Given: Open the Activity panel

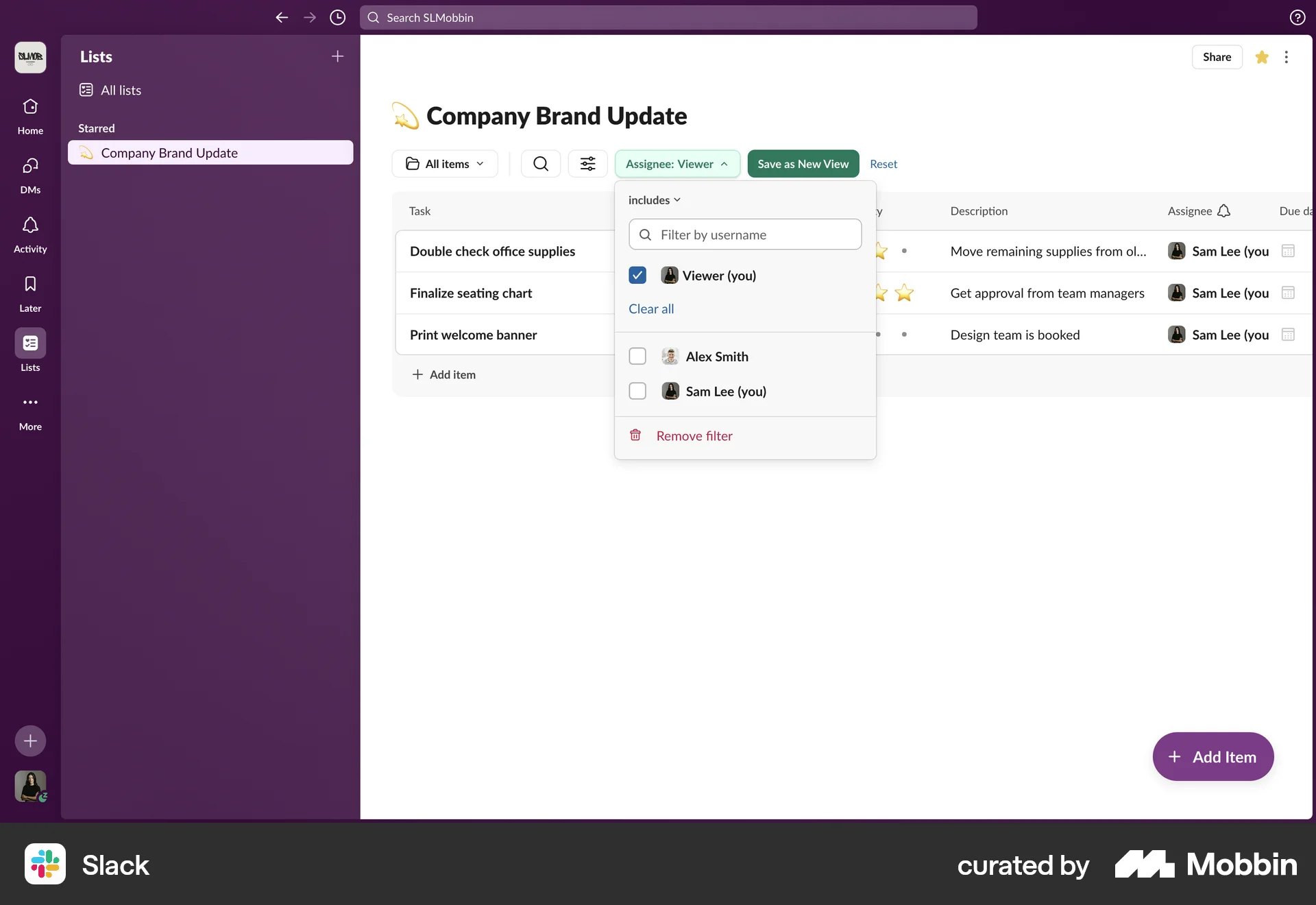Looking at the screenshot, I should [x=29, y=234].
